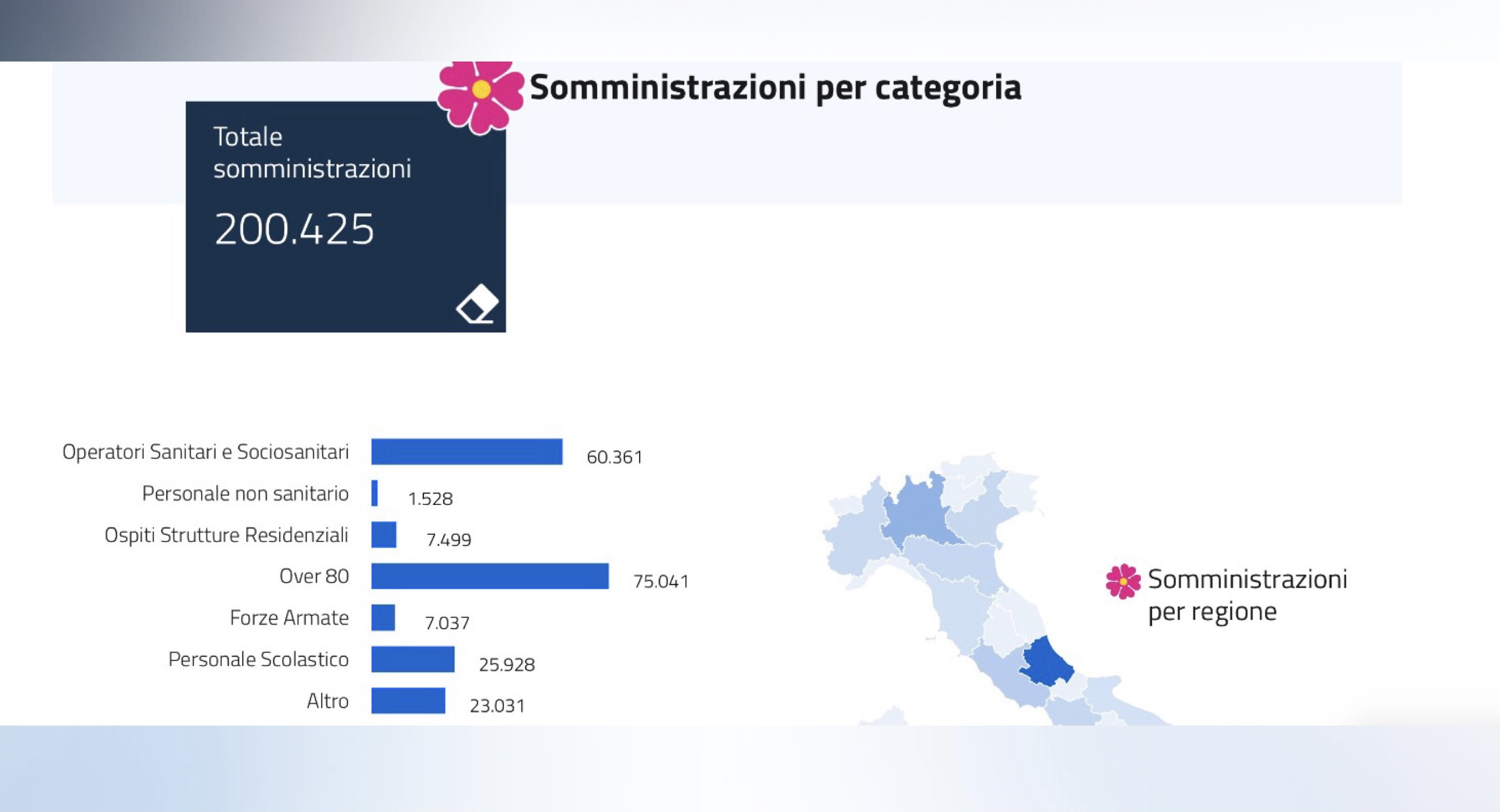Click the small flower icon near regione label

click(1123, 581)
